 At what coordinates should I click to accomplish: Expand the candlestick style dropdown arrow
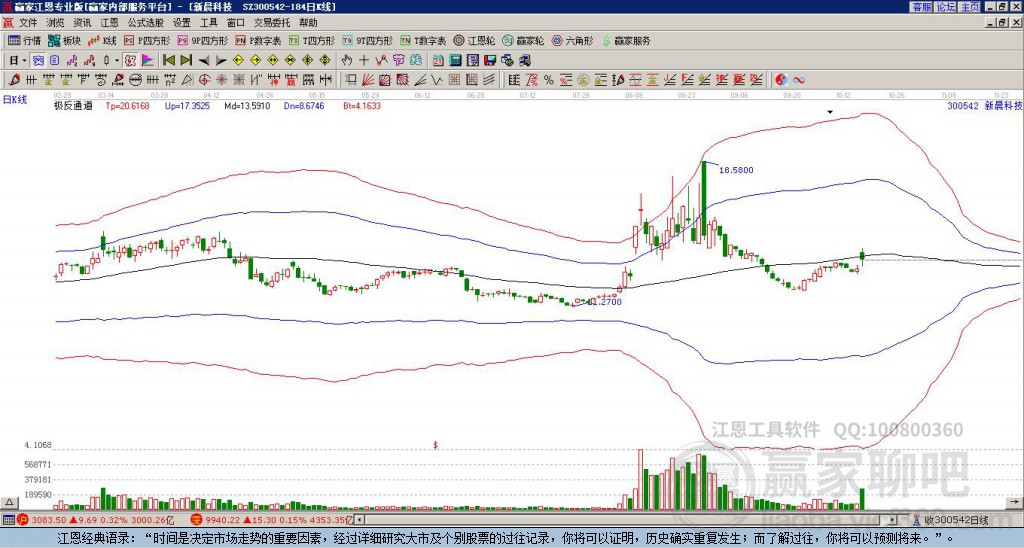pyautogui.click(x=117, y=60)
